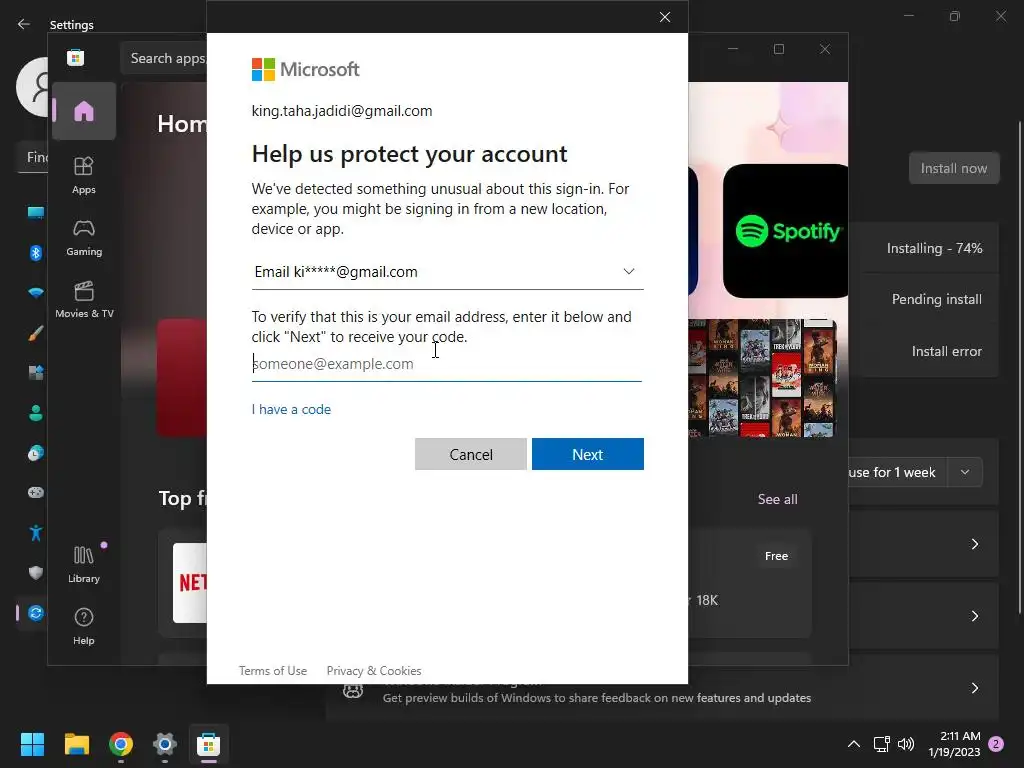Open Accounts person icon in Settings sidebar

pos(35,413)
